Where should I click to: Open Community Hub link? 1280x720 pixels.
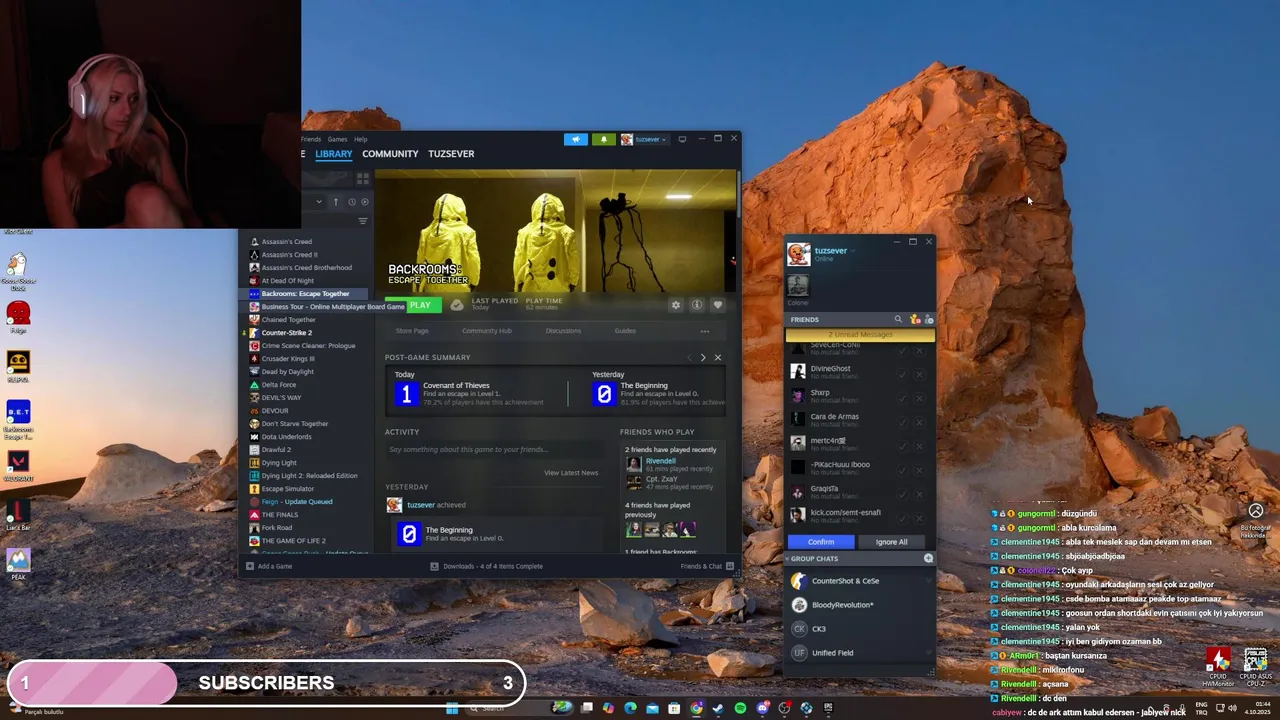pyautogui.click(x=486, y=331)
